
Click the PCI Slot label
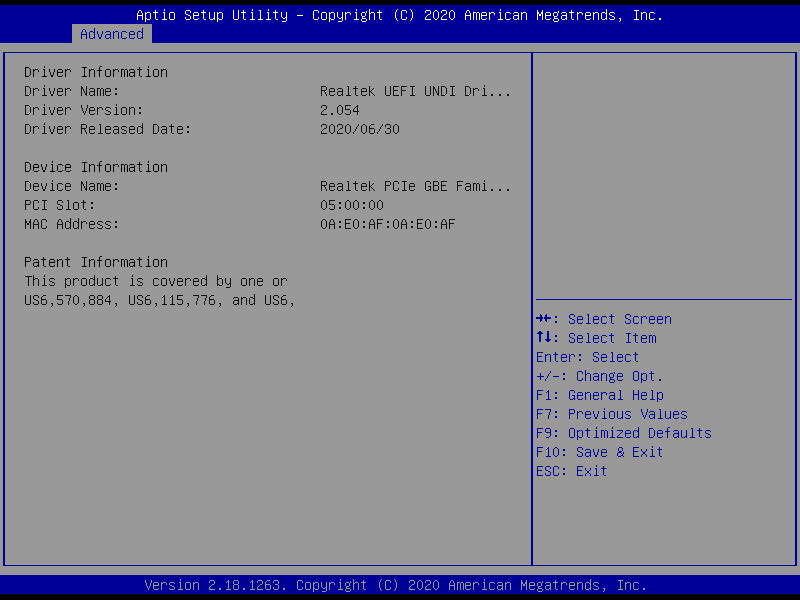pyautogui.click(x=60, y=205)
